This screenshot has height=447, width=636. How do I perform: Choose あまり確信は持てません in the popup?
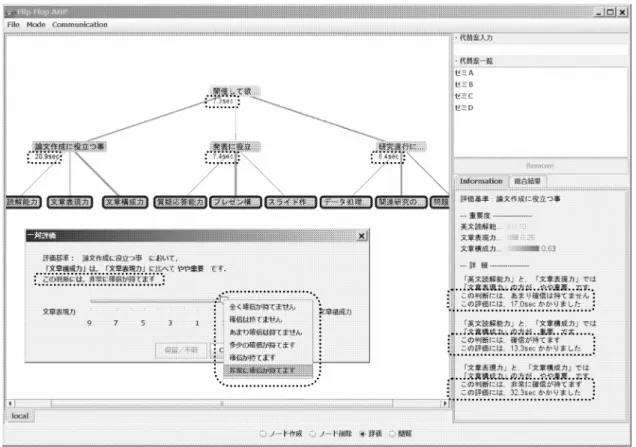266,332
